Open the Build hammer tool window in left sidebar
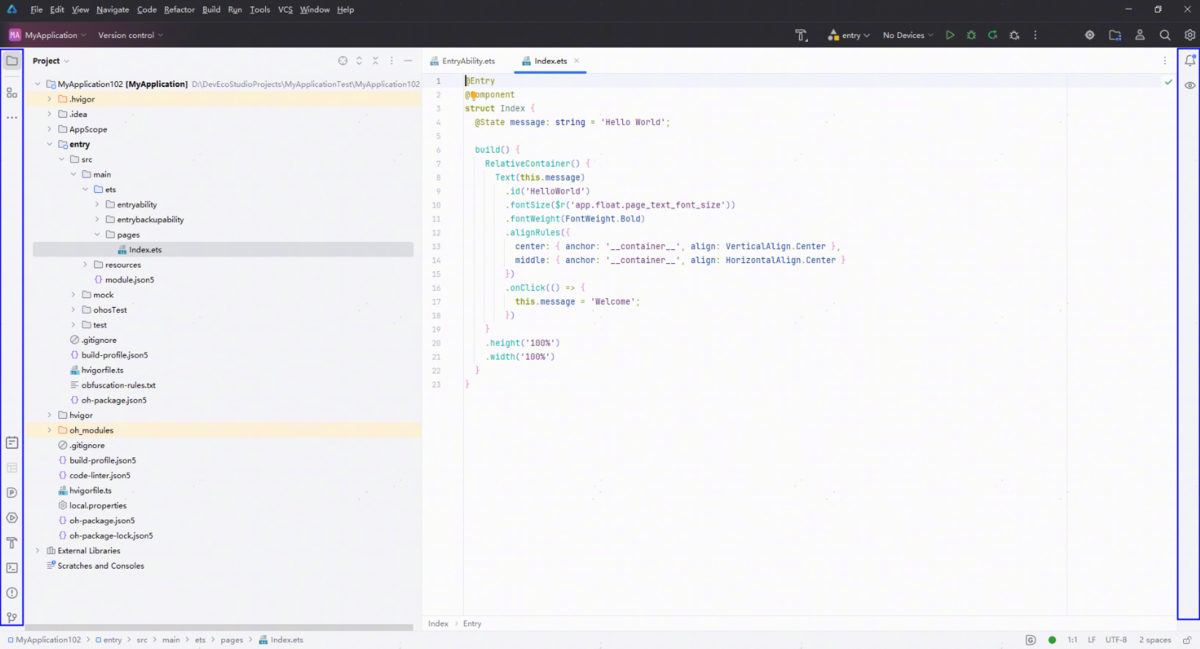The image size is (1200, 649). 12,543
